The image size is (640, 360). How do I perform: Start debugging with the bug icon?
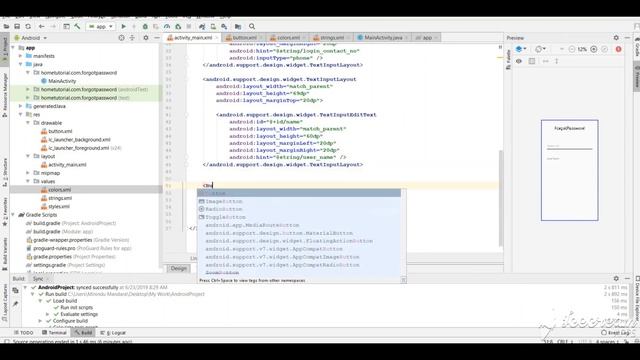[x=145, y=27]
